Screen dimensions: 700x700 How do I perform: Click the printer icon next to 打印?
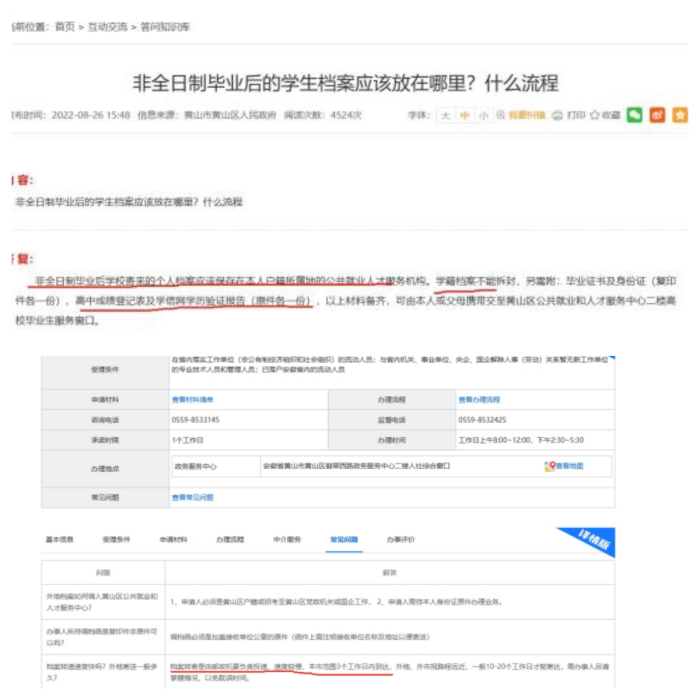pyautogui.click(x=557, y=116)
